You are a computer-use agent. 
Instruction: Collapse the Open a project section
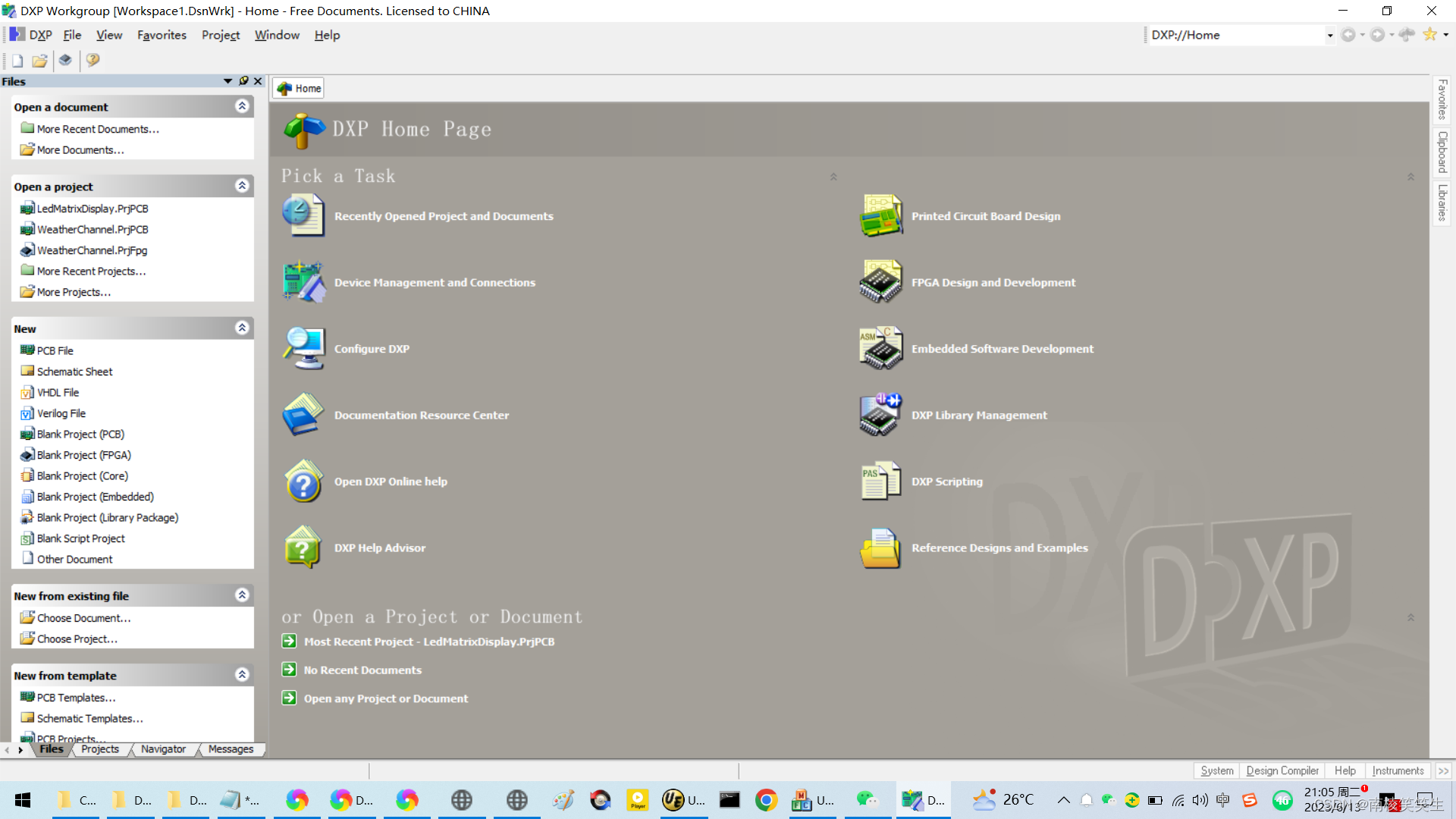242,186
